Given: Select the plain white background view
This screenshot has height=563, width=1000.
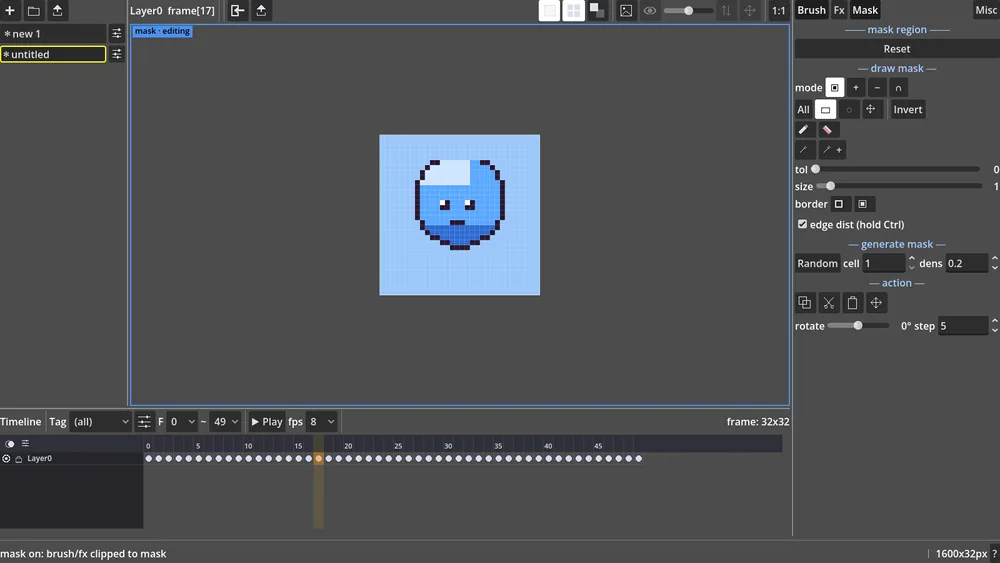Looking at the screenshot, I should [549, 10].
